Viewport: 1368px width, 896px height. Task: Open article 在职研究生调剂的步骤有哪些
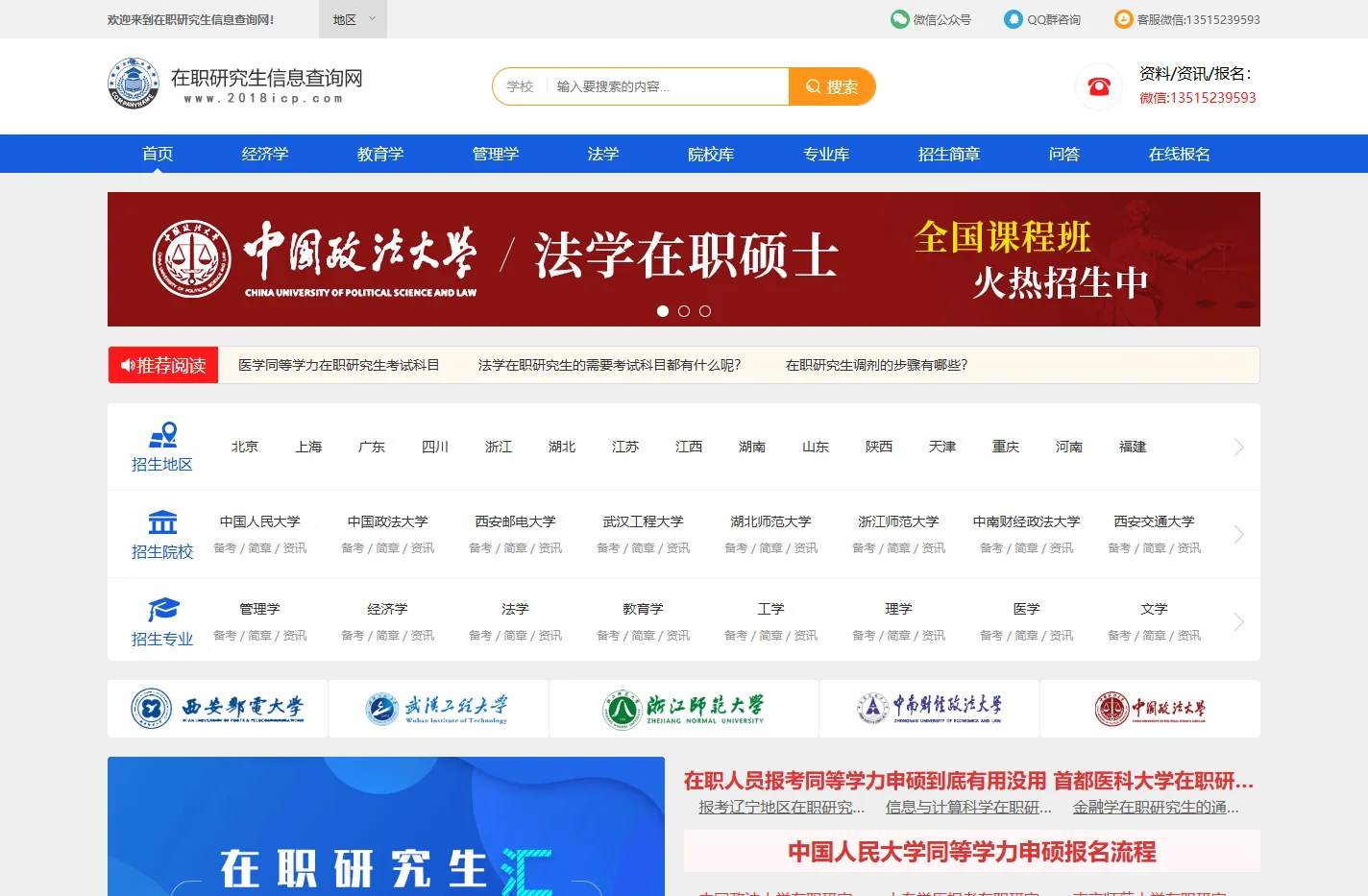click(x=877, y=365)
